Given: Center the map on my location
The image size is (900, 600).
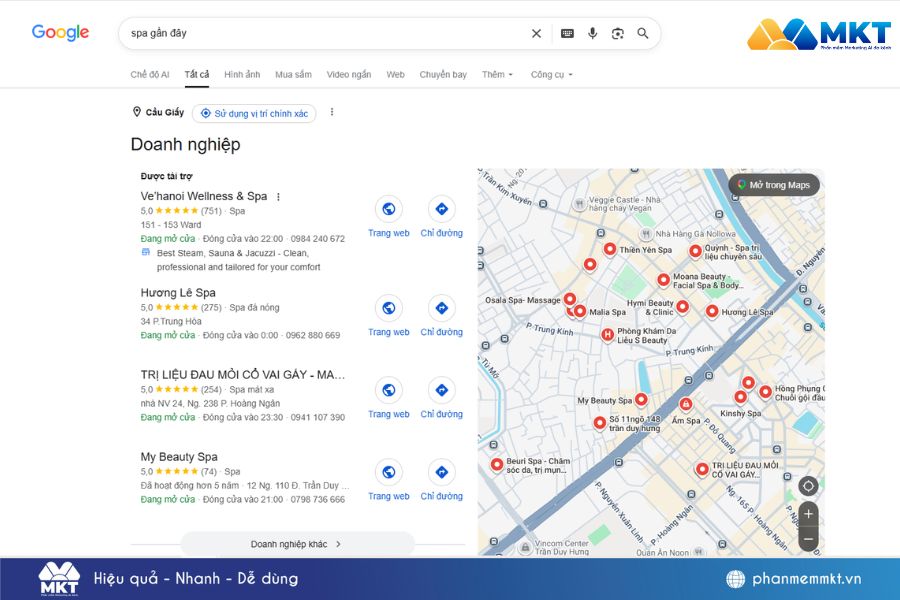Looking at the screenshot, I should 808,486.
